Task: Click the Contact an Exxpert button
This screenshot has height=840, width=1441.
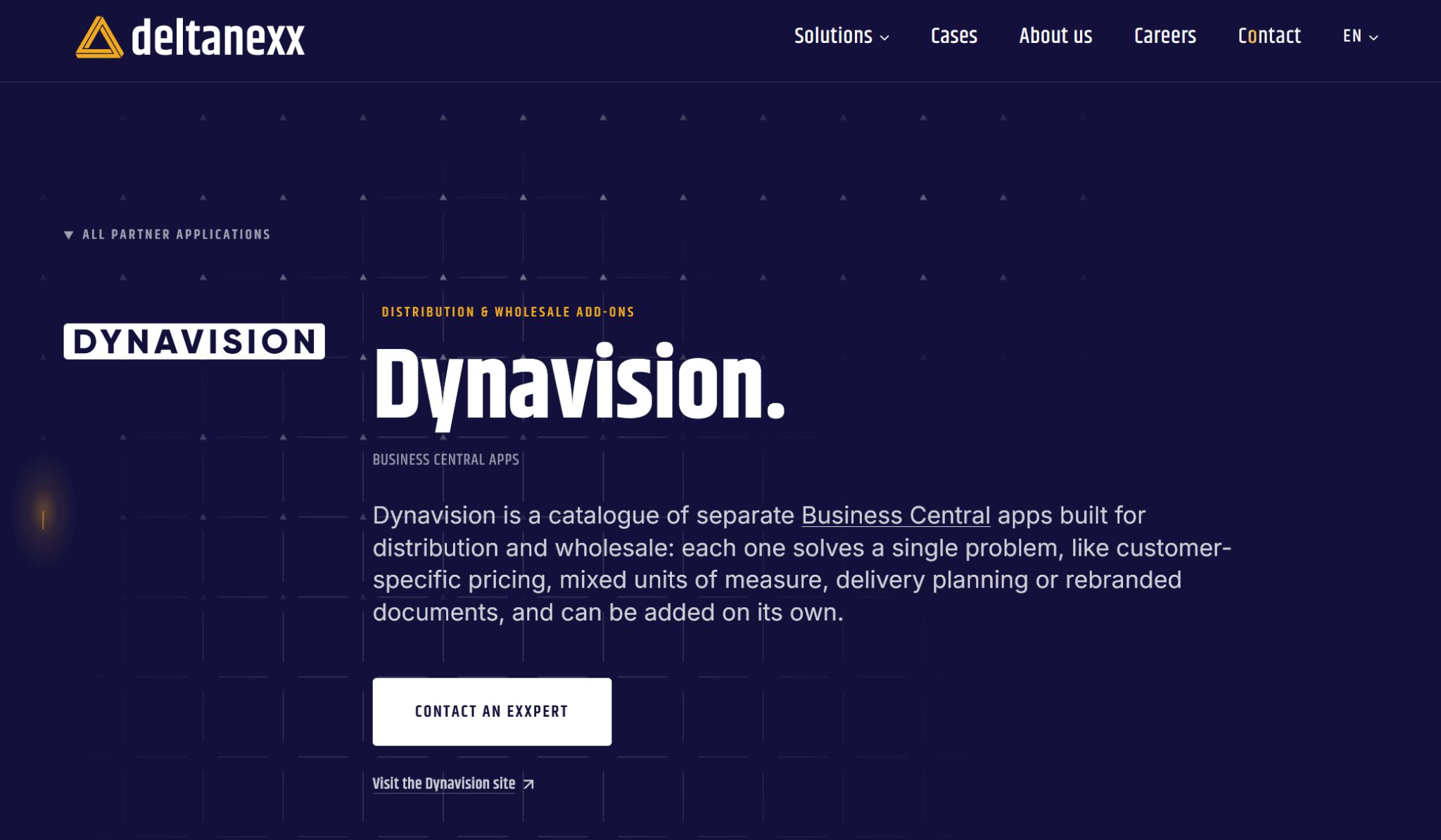Action: tap(492, 711)
